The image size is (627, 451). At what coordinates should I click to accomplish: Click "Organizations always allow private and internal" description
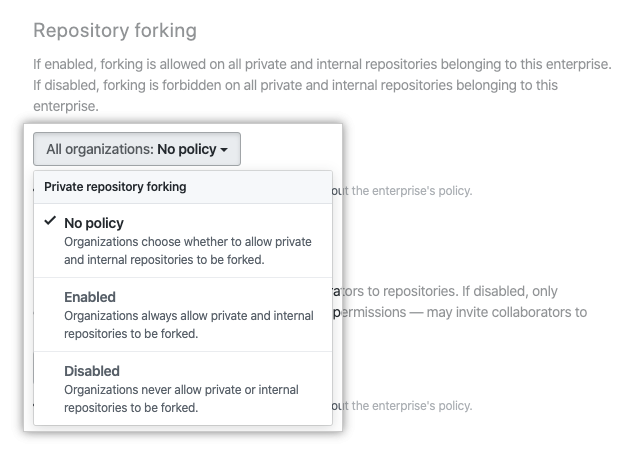point(188,316)
